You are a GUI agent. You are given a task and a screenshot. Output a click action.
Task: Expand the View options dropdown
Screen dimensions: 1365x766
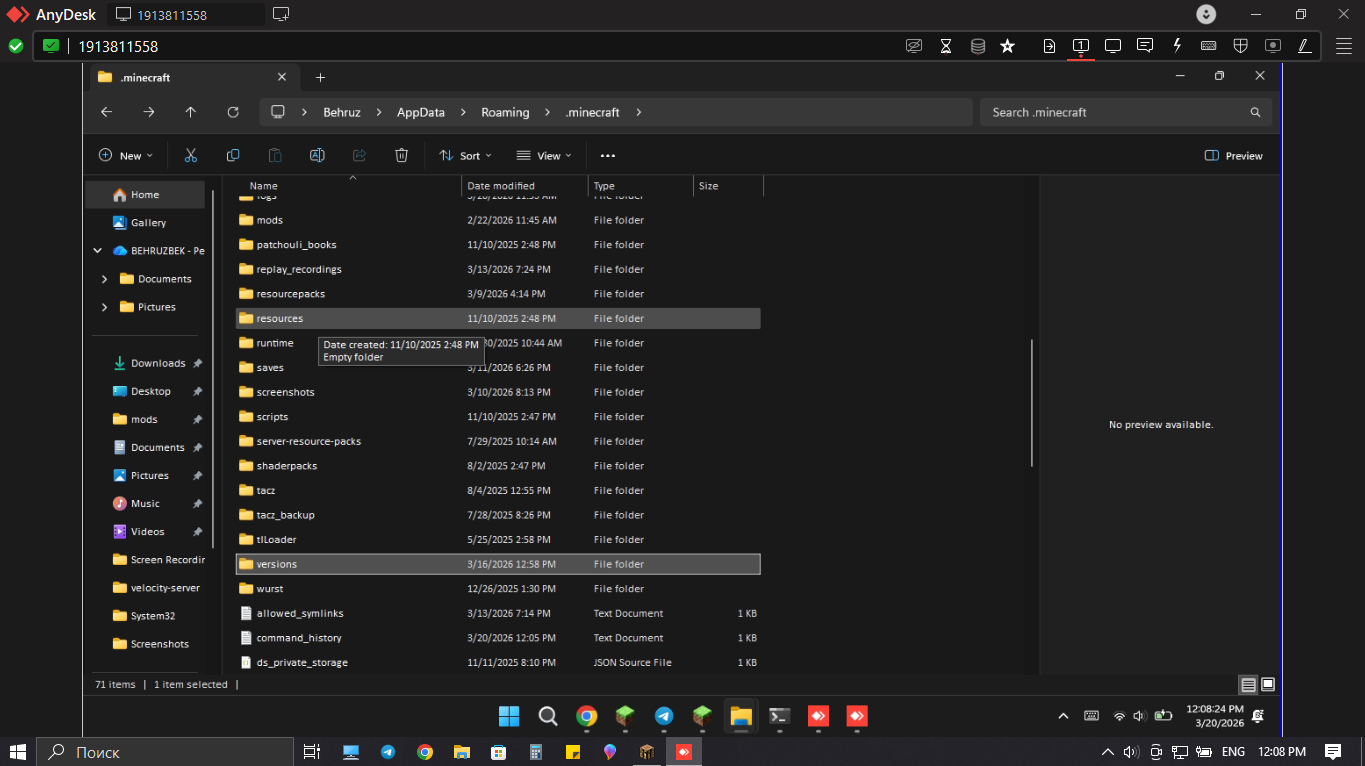pyautogui.click(x=544, y=156)
